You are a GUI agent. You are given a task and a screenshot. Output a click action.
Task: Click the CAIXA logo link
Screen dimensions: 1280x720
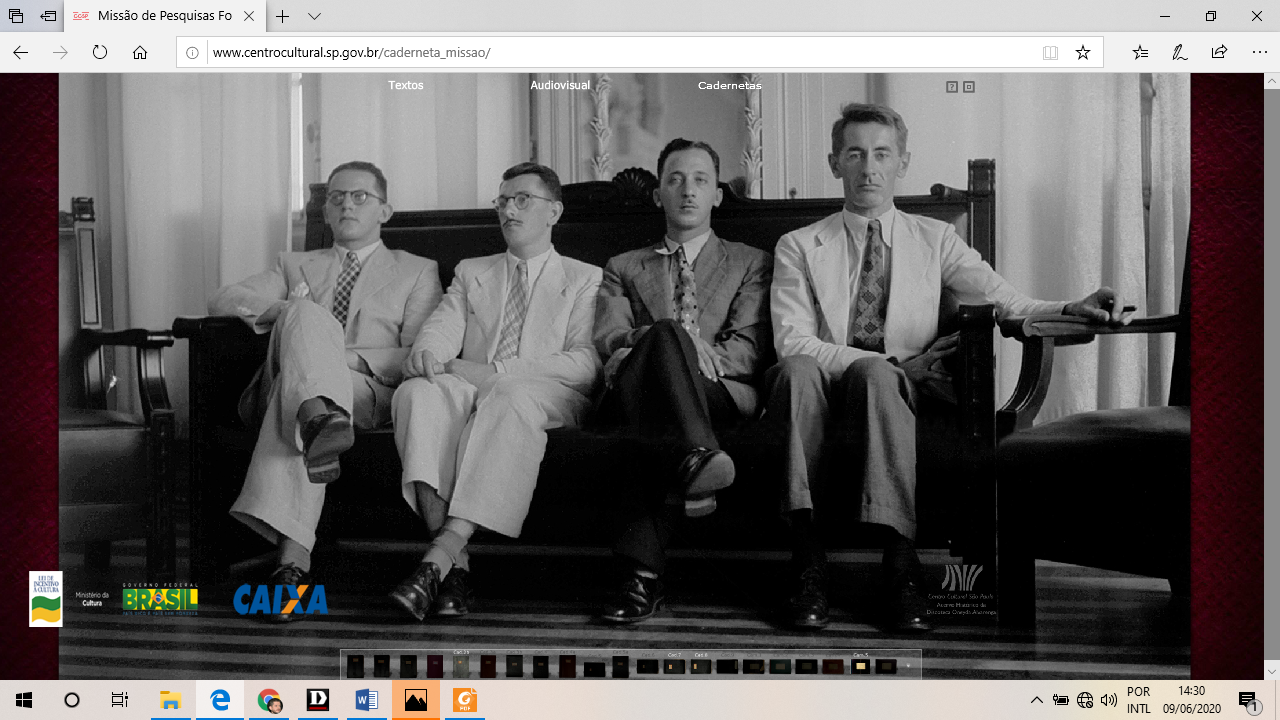pyautogui.click(x=280, y=599)
